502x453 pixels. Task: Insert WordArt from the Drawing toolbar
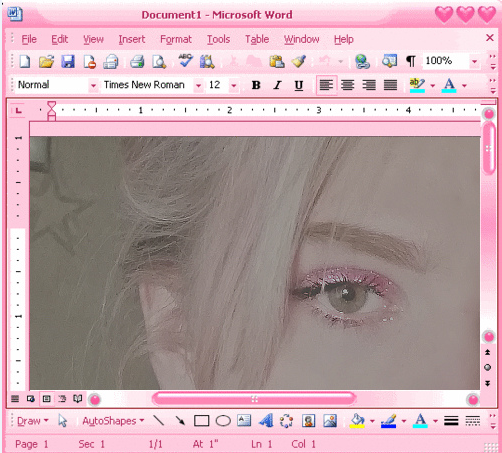266,421
